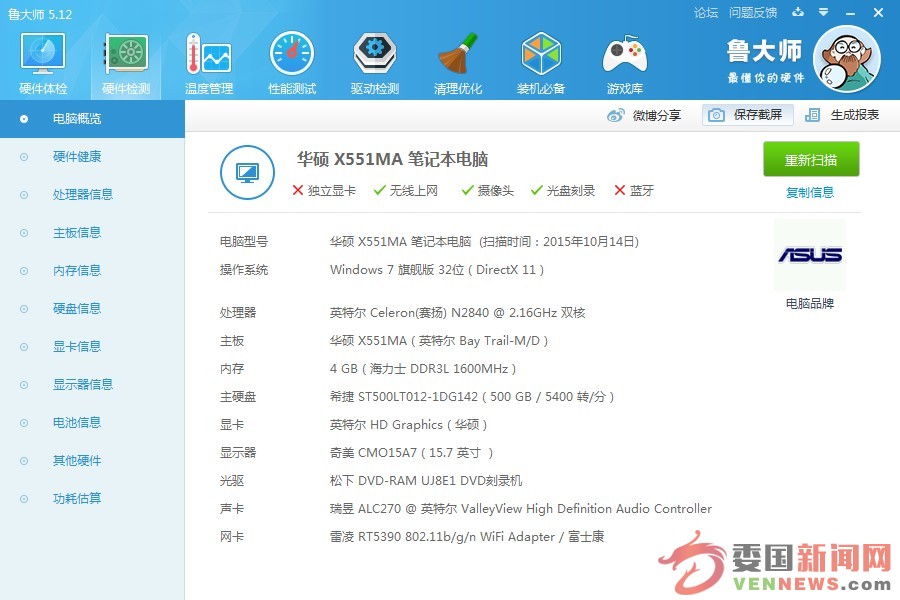Click the 雷凌 RT5390 WiFi adapter value
This screenshot has height=600, width=900.
[467, 537]
